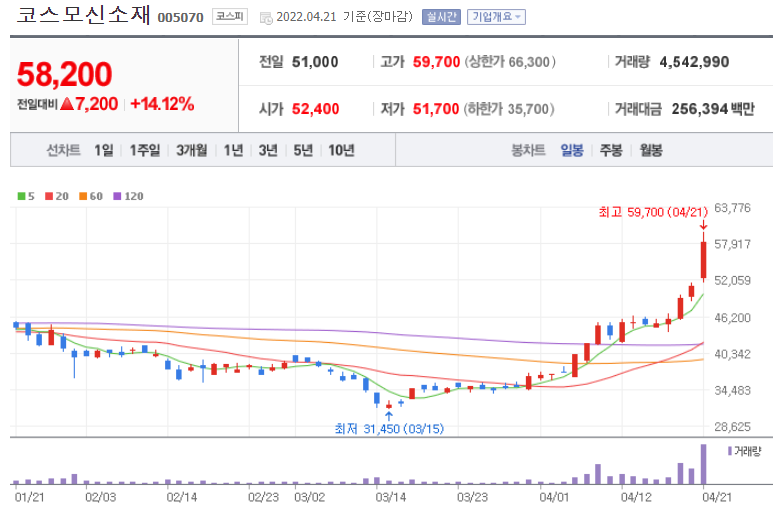Open the 기업개요 dropdown
This screenshot has width=773, height=509.
click(496, 17)
